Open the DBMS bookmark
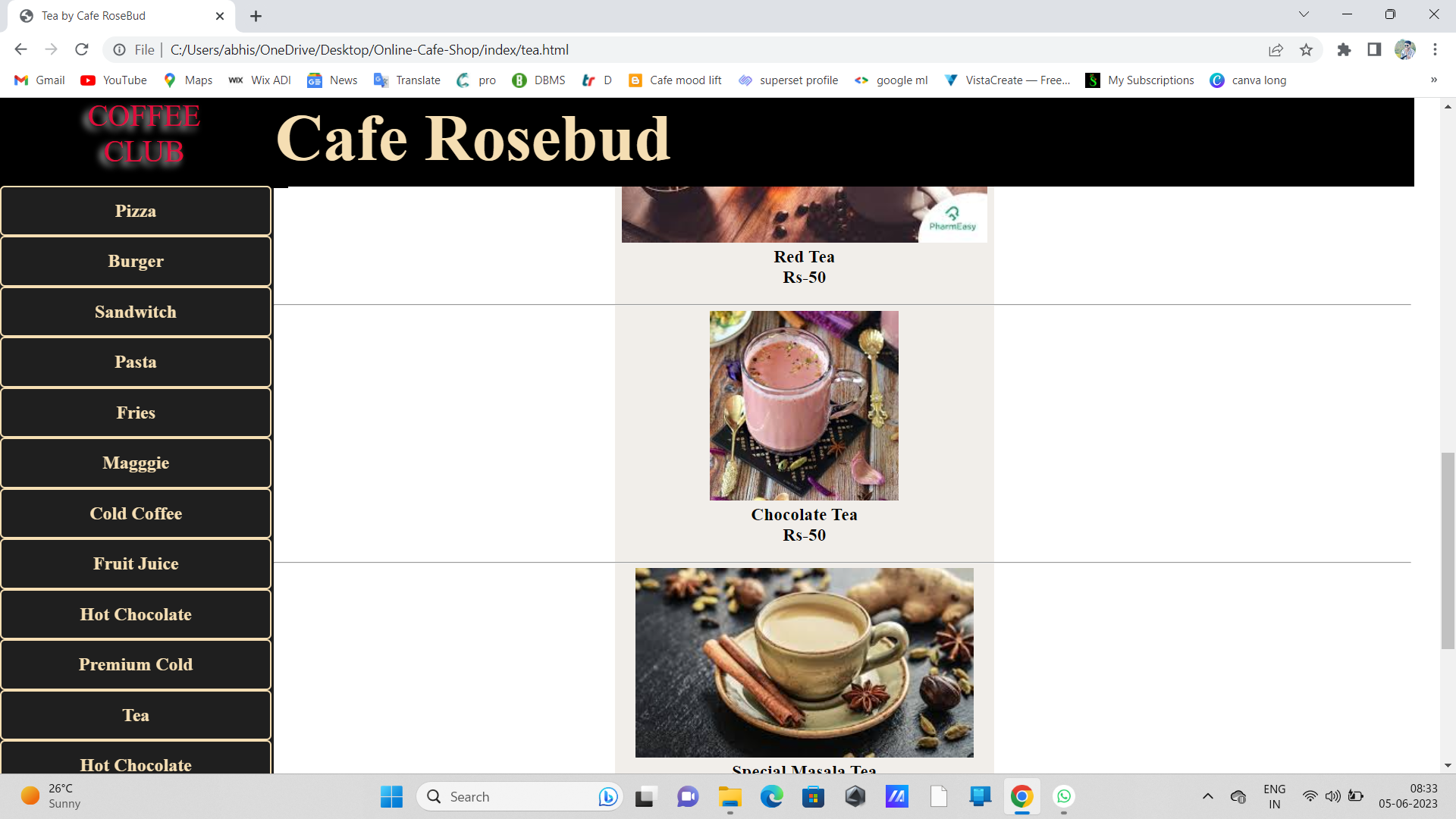 538,80
